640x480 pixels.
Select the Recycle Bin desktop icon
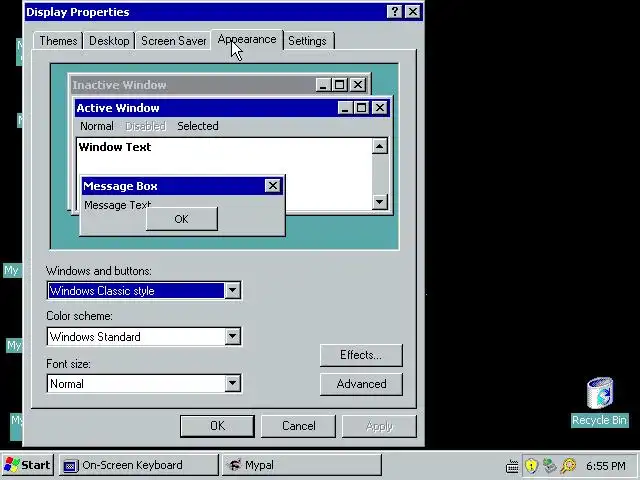coord(600,402)
